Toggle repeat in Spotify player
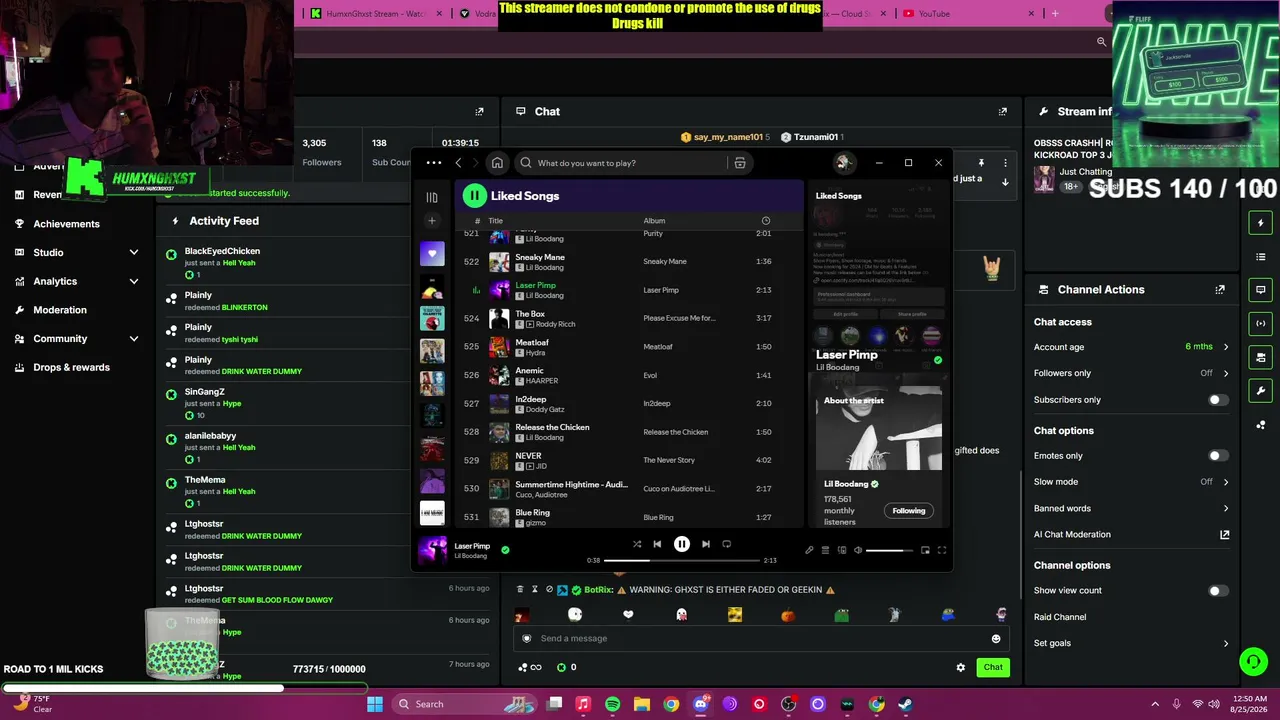 click(727, 544)
